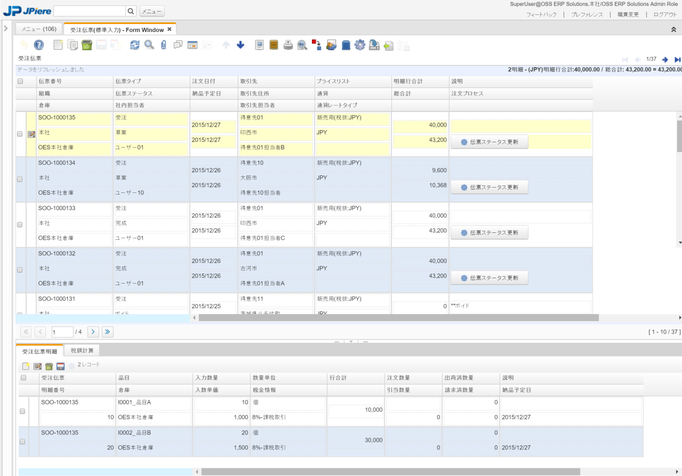682x476 pixels.
Task: Open workflow icon with red square
Action: click(x=317, y=45)
